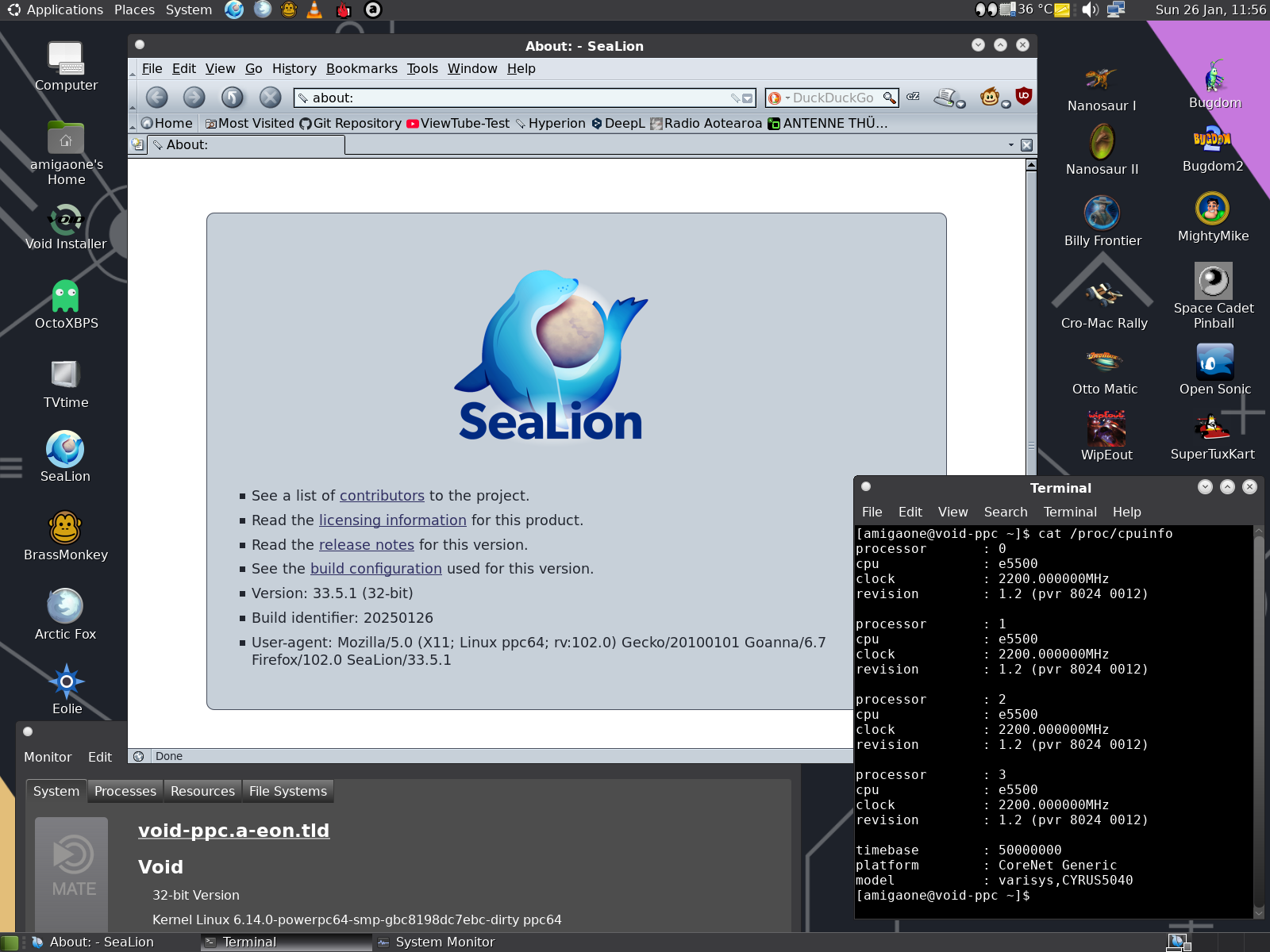Screen dimensions: 1270x952
Task: Open the search engine selector dropdown
Action: [x=778, y=98]
